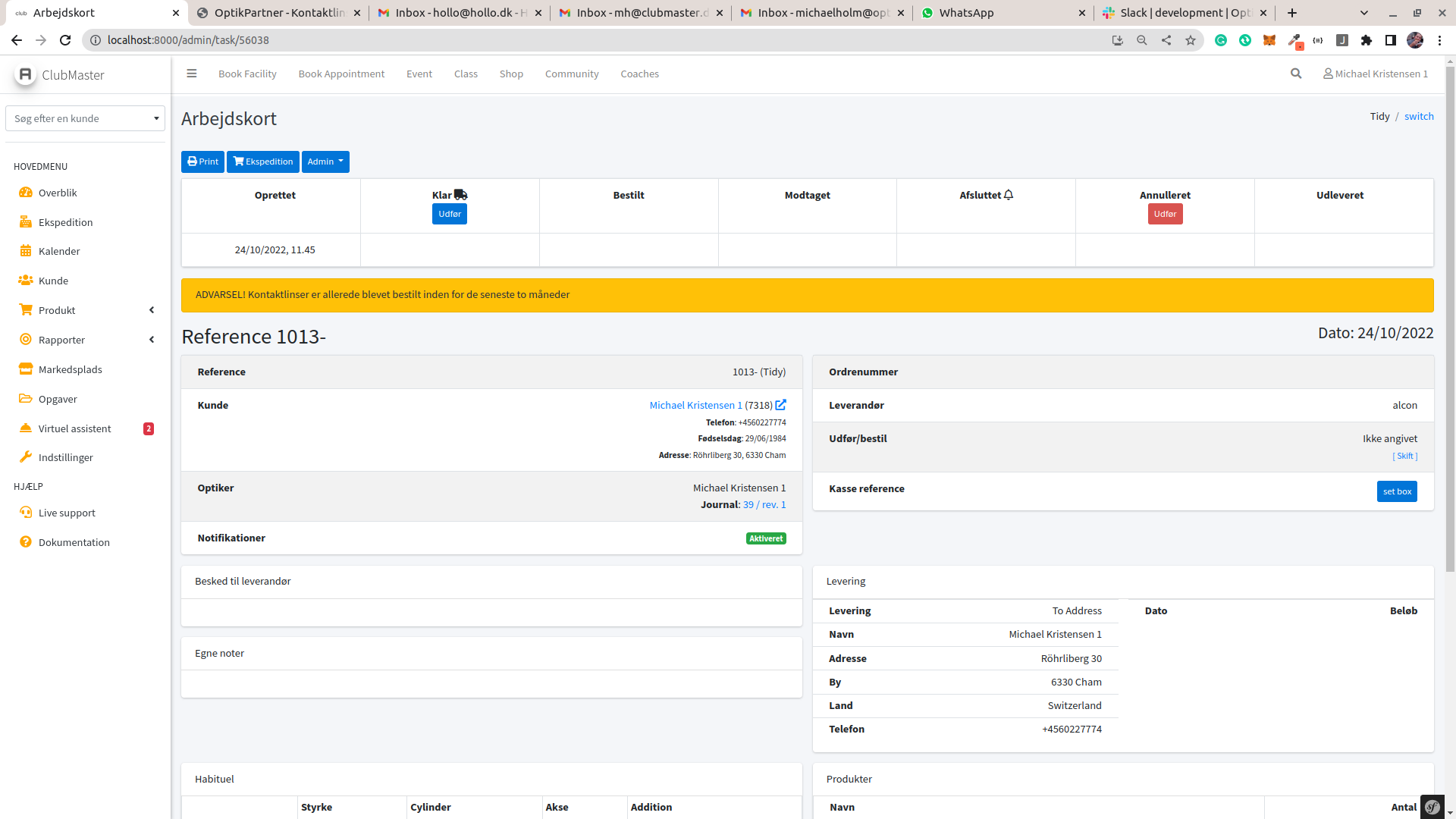Screen dimensions: 1456x819
Task: Open the Kalender sidebar item
Action: coord(59,251)
